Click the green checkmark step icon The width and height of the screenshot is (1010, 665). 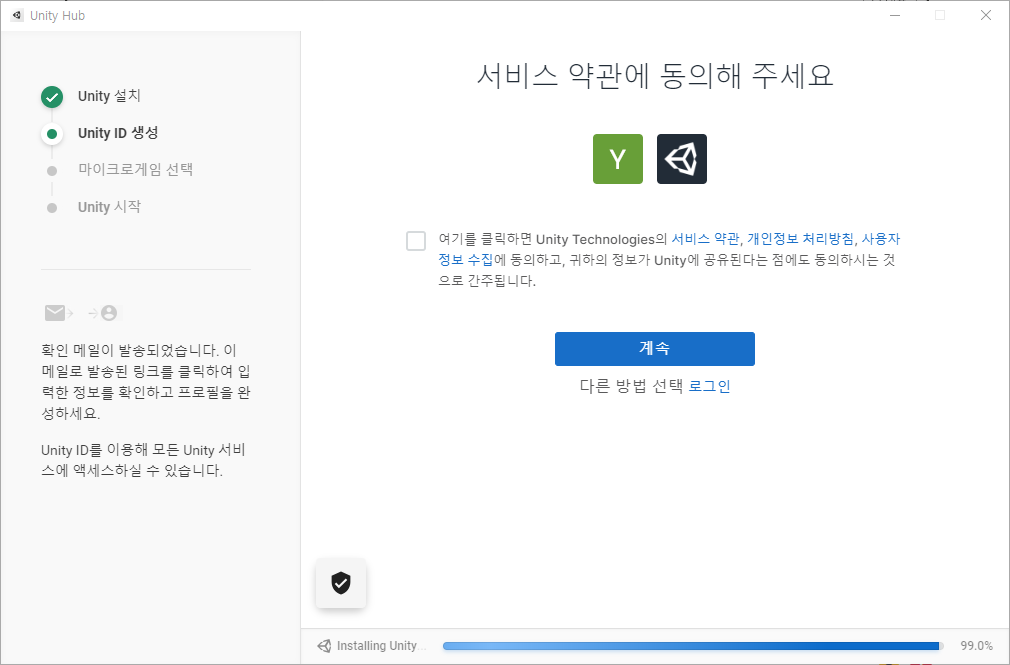tap(52, 97)
